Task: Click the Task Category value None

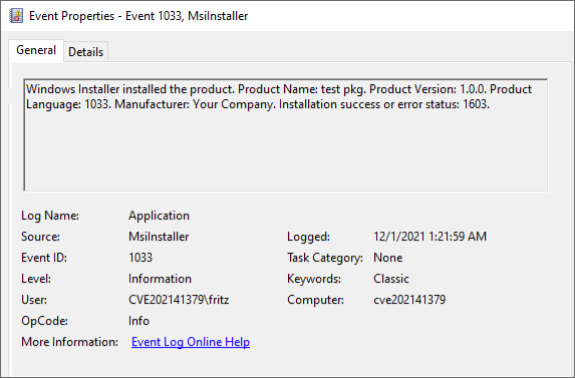Action: pyautogui.click(x=388, y=258)
